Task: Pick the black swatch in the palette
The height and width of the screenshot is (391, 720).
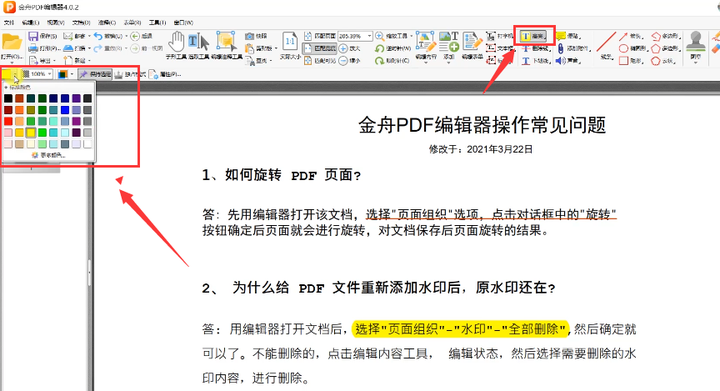Action: tap(8, 98)
